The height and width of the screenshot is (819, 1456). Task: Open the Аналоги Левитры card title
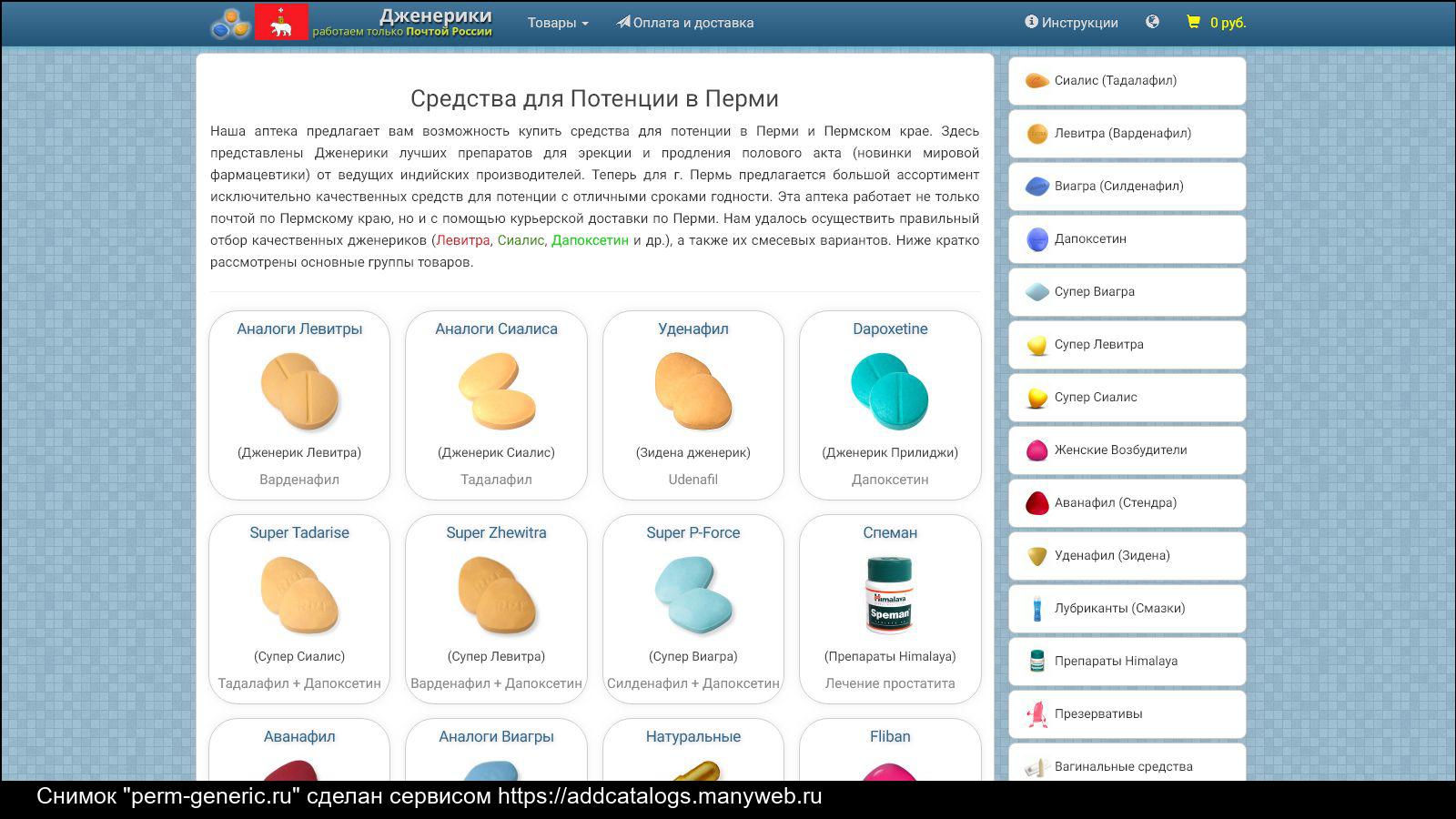pyautogui.click(x=299, y=329)
